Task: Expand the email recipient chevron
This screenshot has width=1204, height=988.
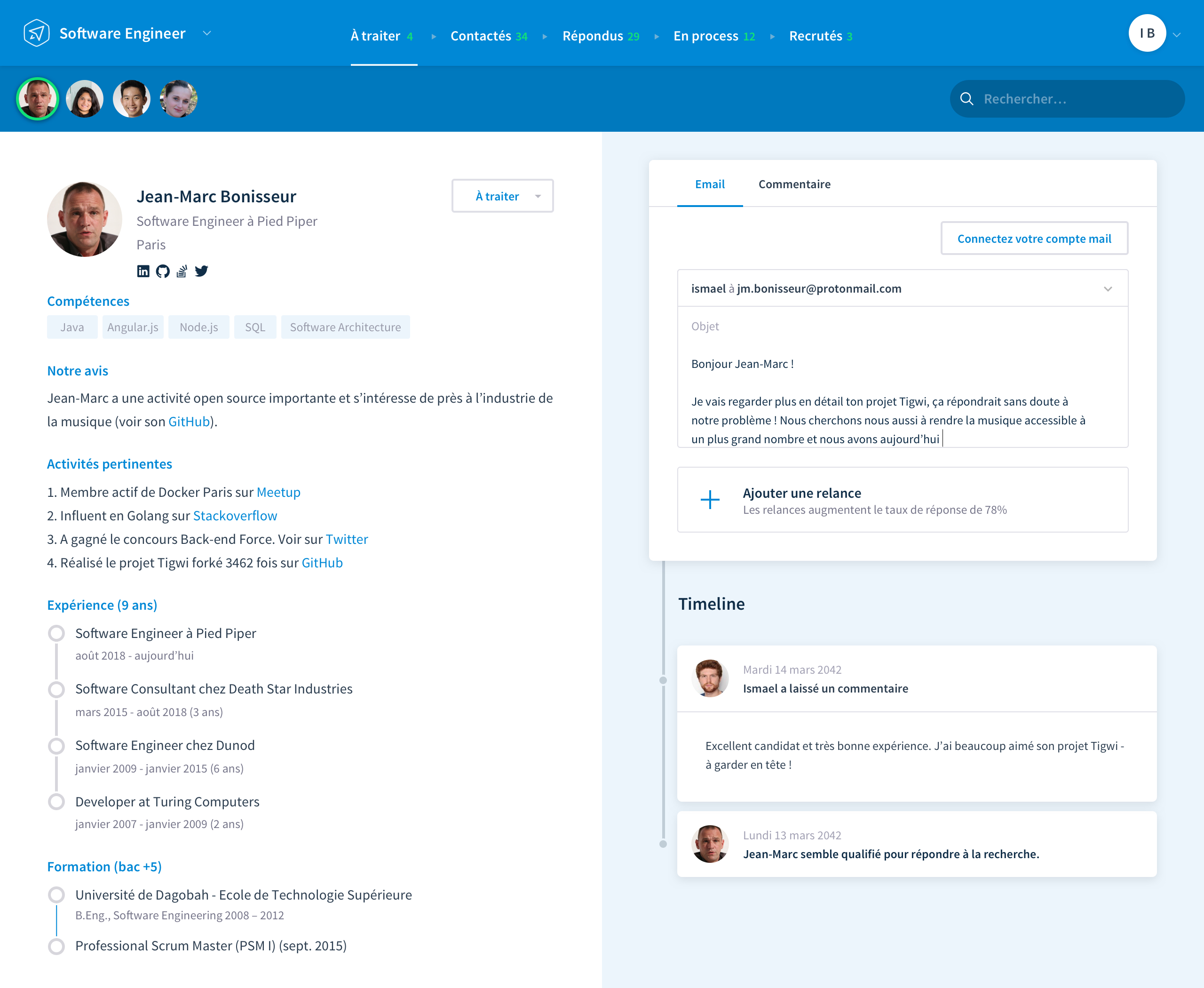Action: click(x=1107, y=288)
